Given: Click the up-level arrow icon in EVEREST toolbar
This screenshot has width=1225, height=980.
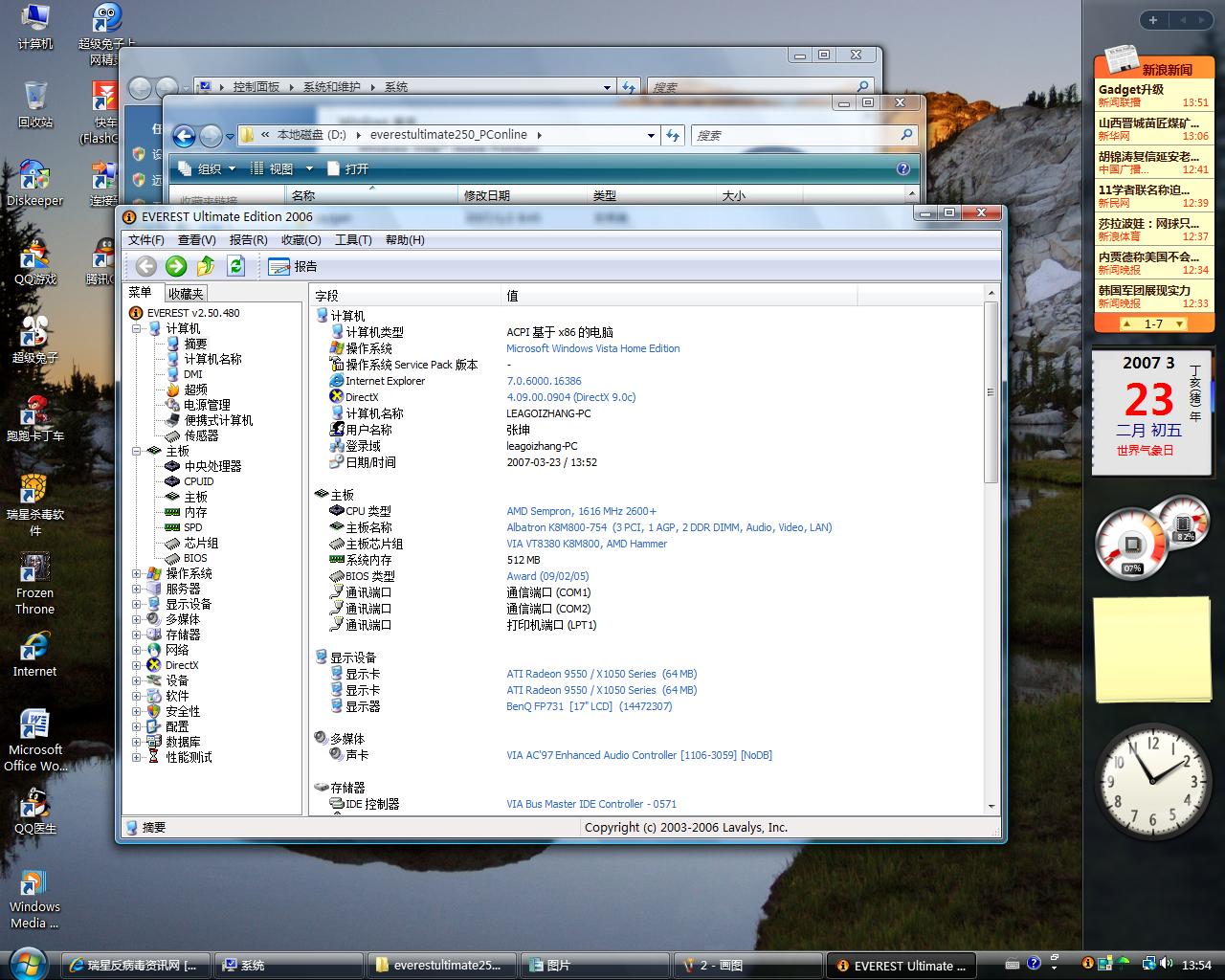Looking at the screenshot, I should 206,266.
